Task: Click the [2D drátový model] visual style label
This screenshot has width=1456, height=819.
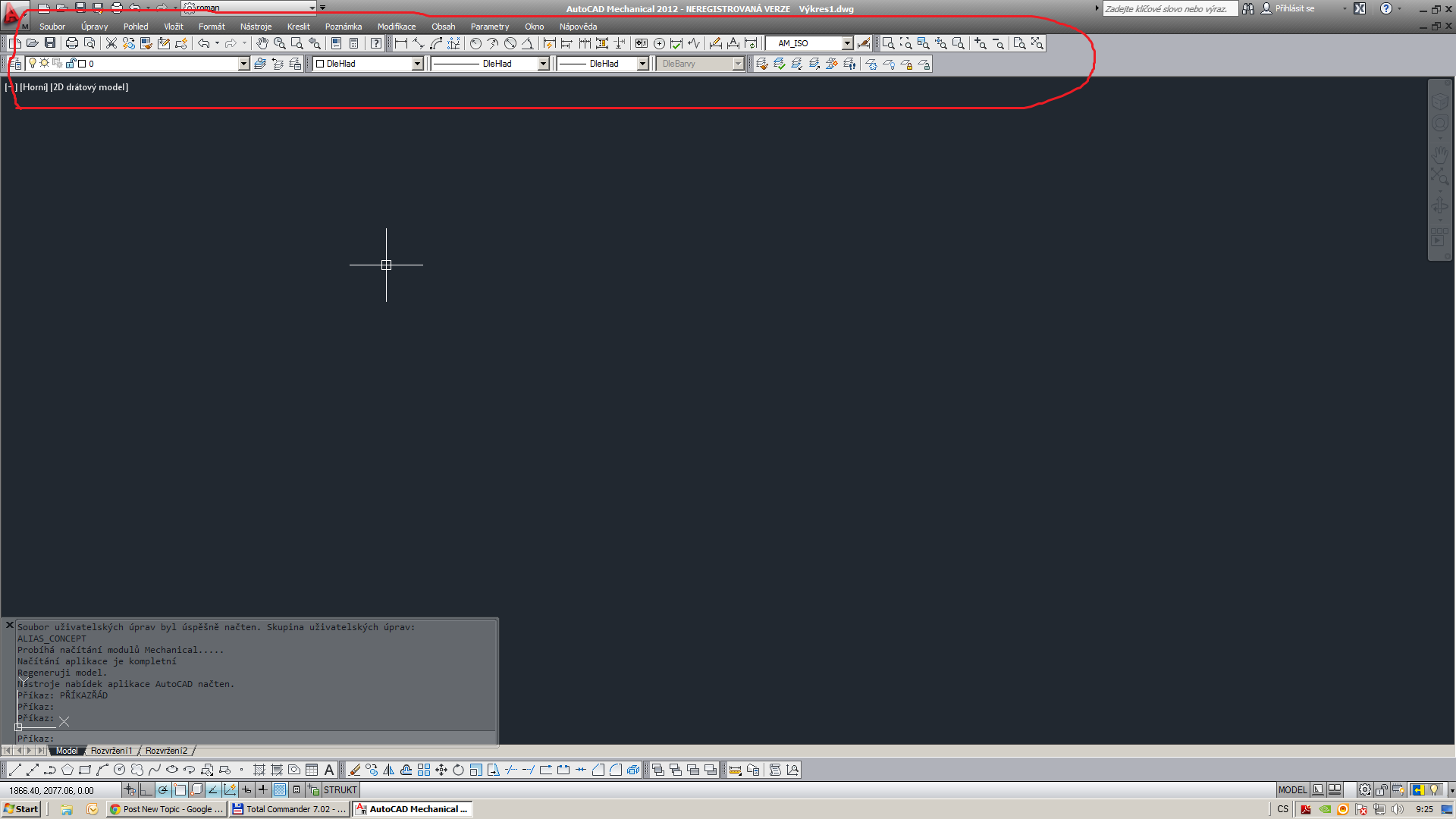Action: coord(89,87)
